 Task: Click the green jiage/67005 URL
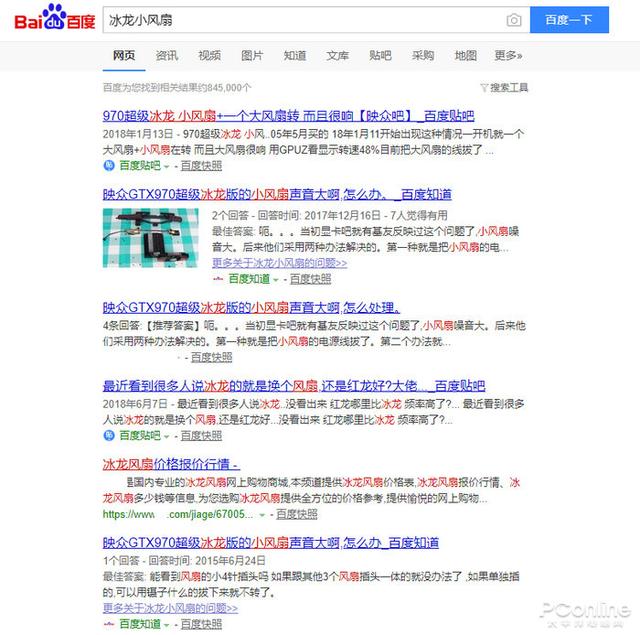178,514
